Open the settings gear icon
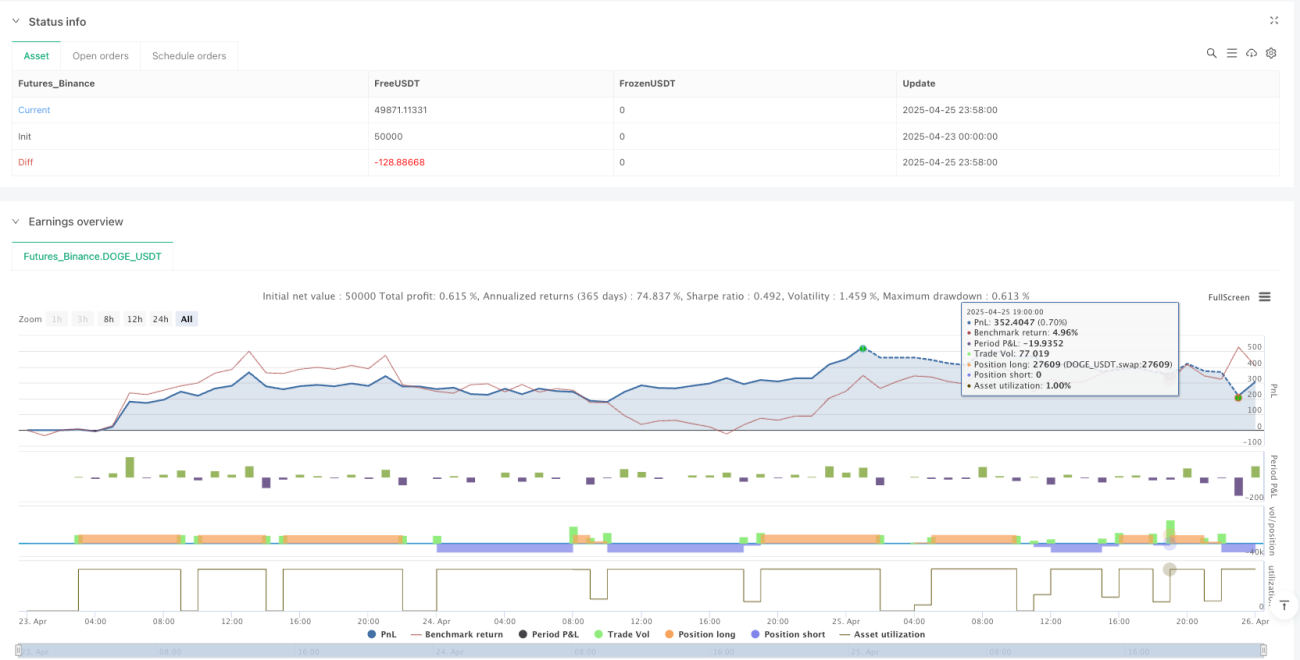This screenshot has width=1300, height=660. coord(1271,53)
